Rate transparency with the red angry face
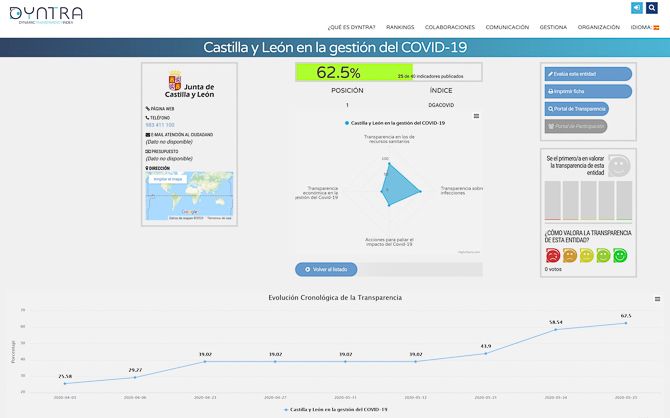The image size is (670, 418). [x=552, y=255]
